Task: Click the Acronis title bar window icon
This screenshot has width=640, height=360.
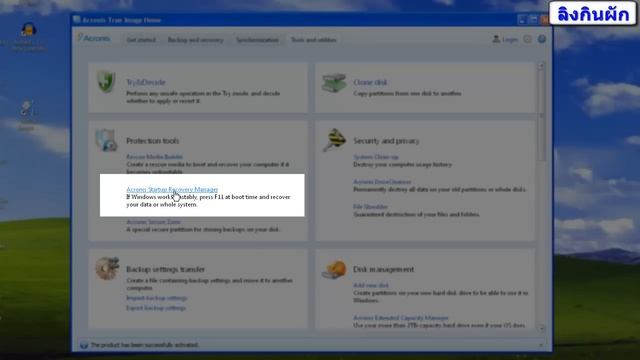Action: [x=77, y=20]
